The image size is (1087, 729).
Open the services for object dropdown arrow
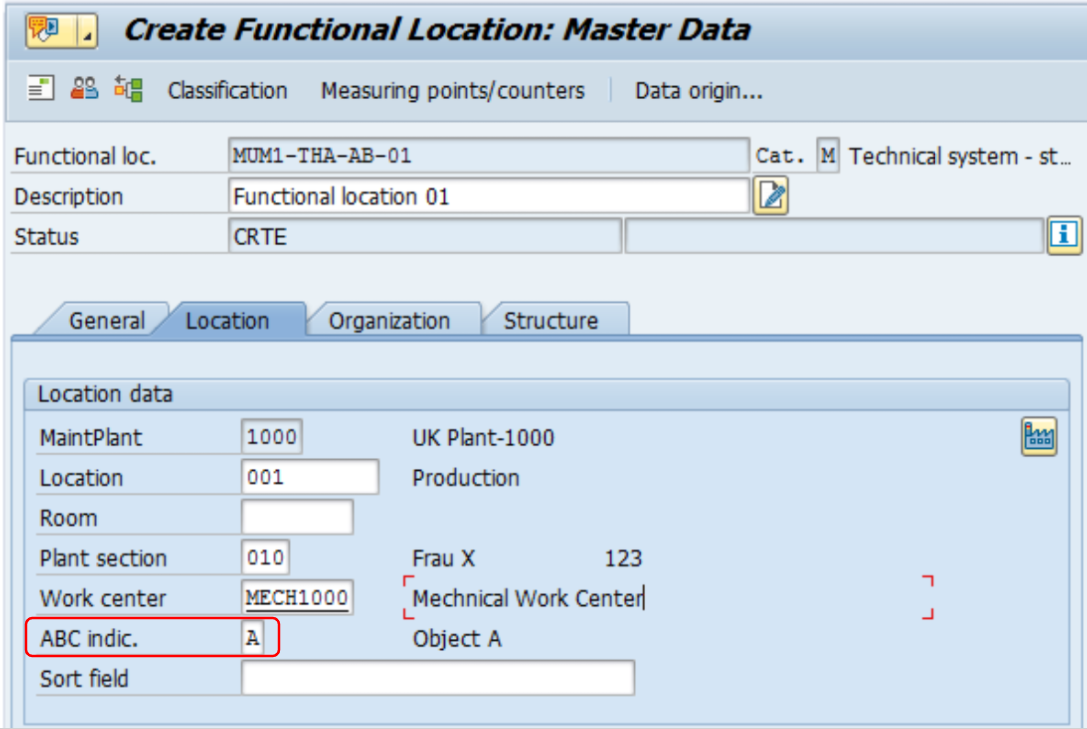[87, 31]
